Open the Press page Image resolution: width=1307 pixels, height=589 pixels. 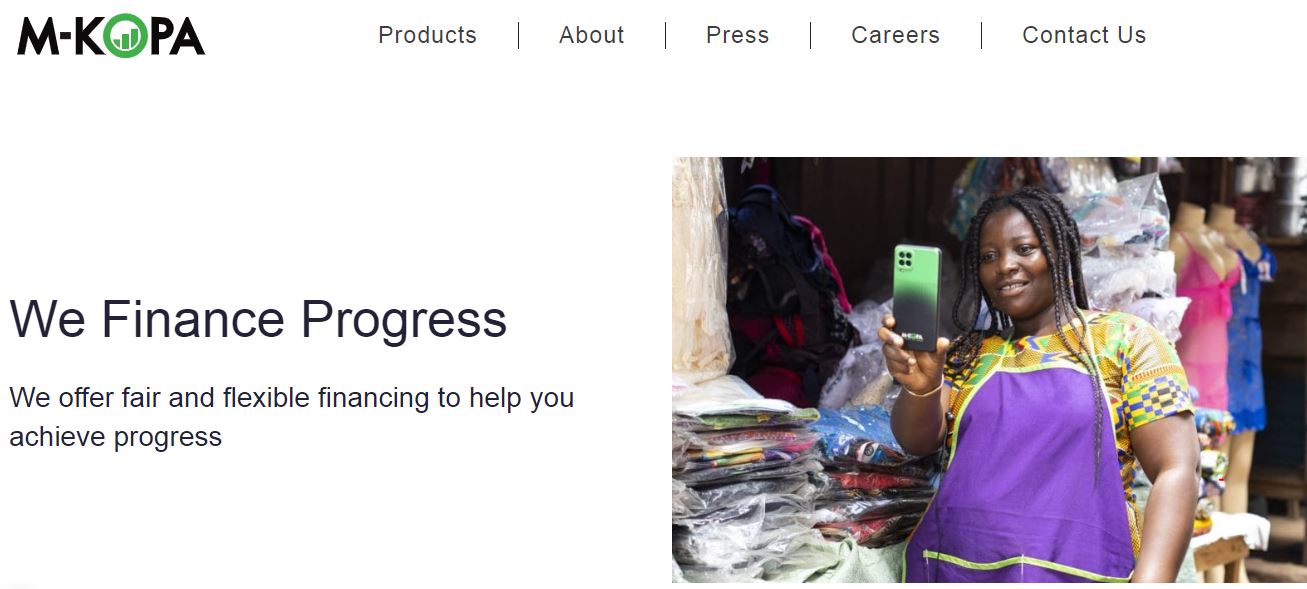[x=737, y=35]
